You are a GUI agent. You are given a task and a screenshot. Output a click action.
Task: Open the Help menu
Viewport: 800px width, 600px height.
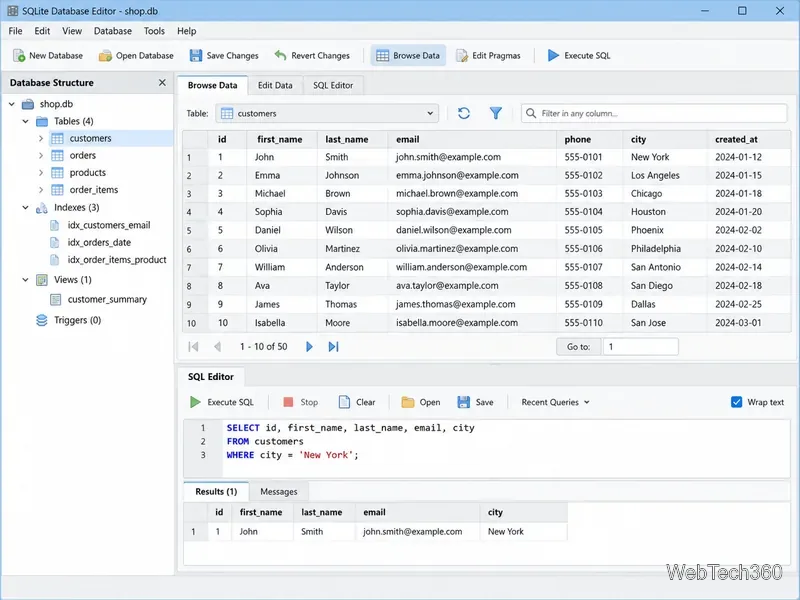coord(186,31)
